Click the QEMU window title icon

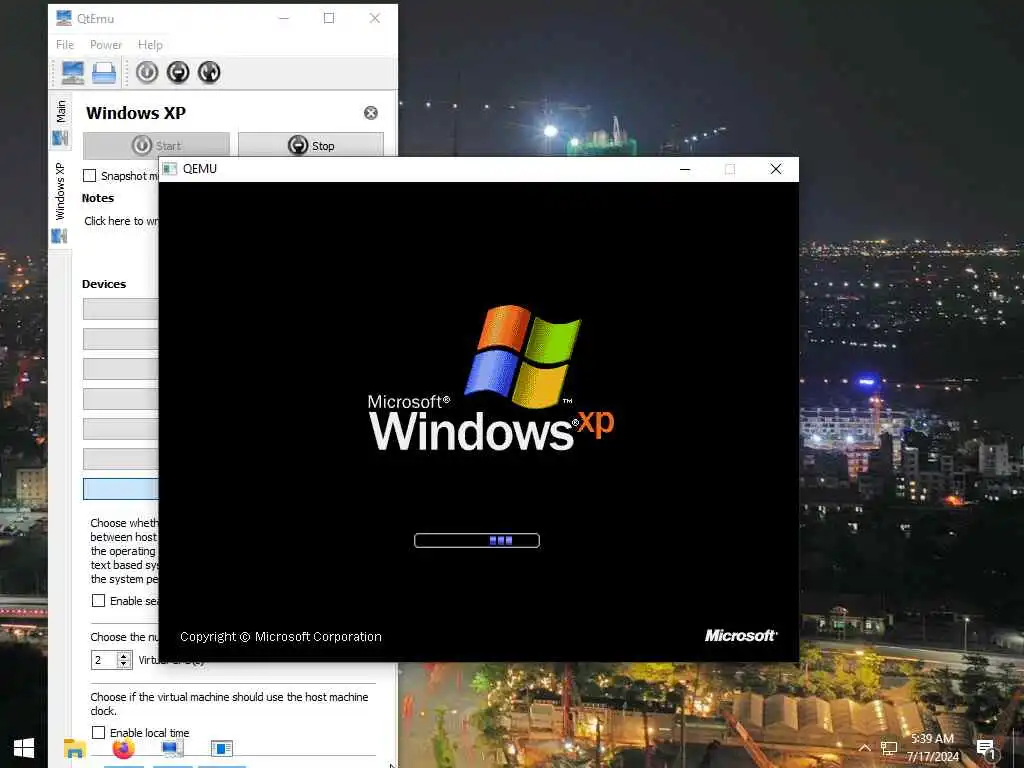pyautogui.click(x=170, y=169)
